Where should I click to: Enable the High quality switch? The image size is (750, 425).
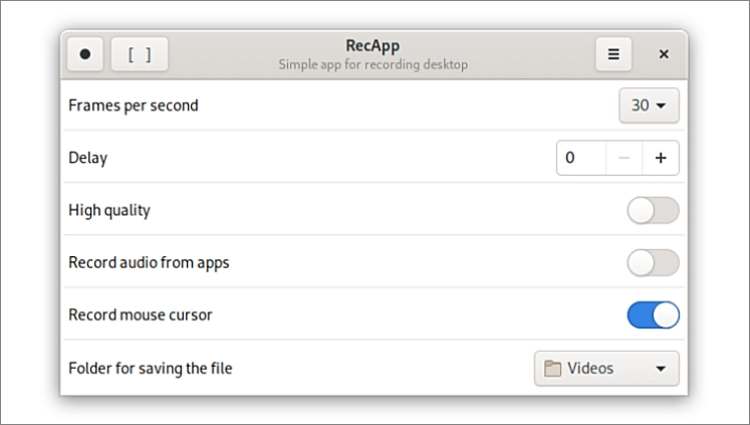coord(652,211)
